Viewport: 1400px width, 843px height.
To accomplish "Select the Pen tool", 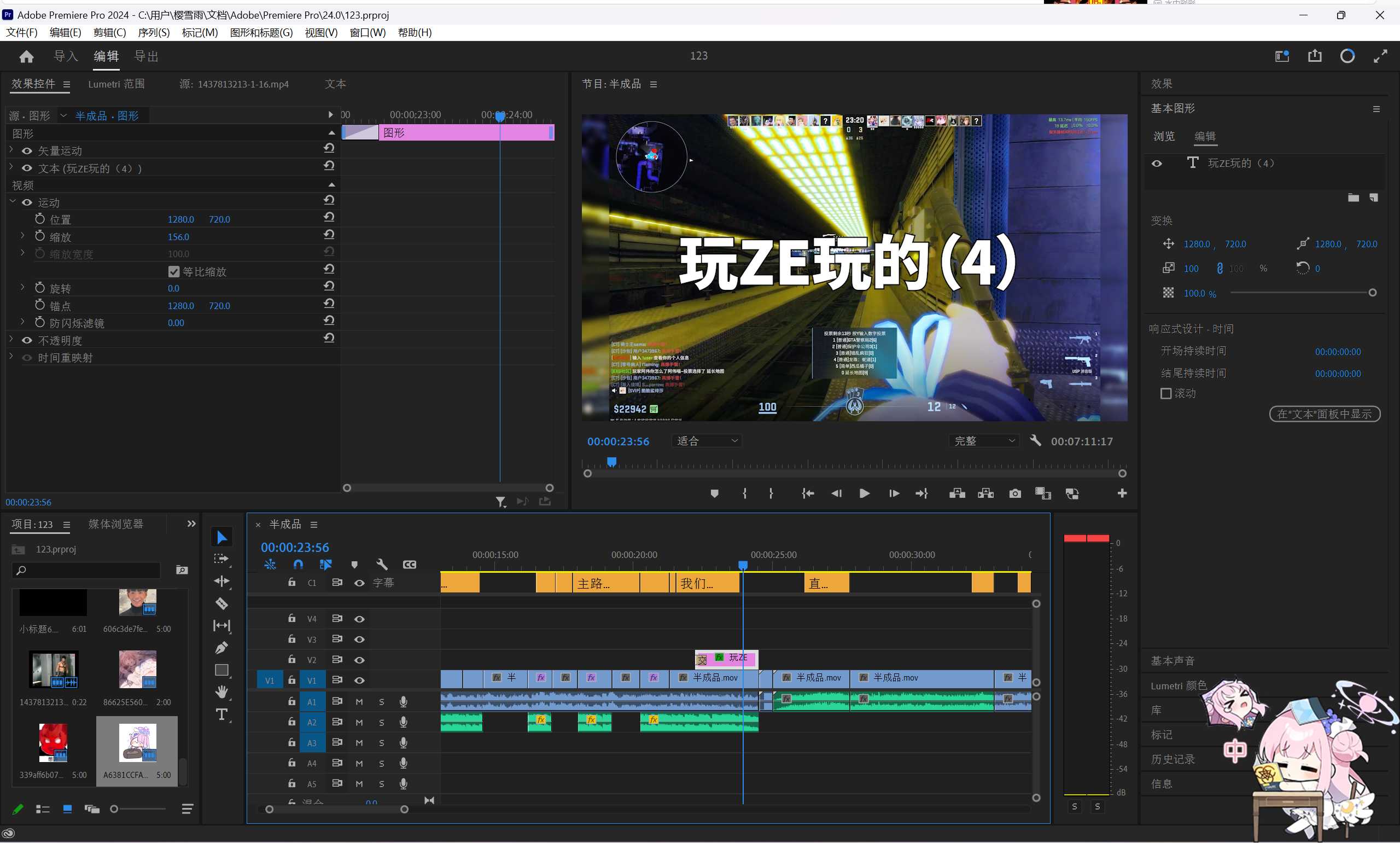I will pos(221,648).
